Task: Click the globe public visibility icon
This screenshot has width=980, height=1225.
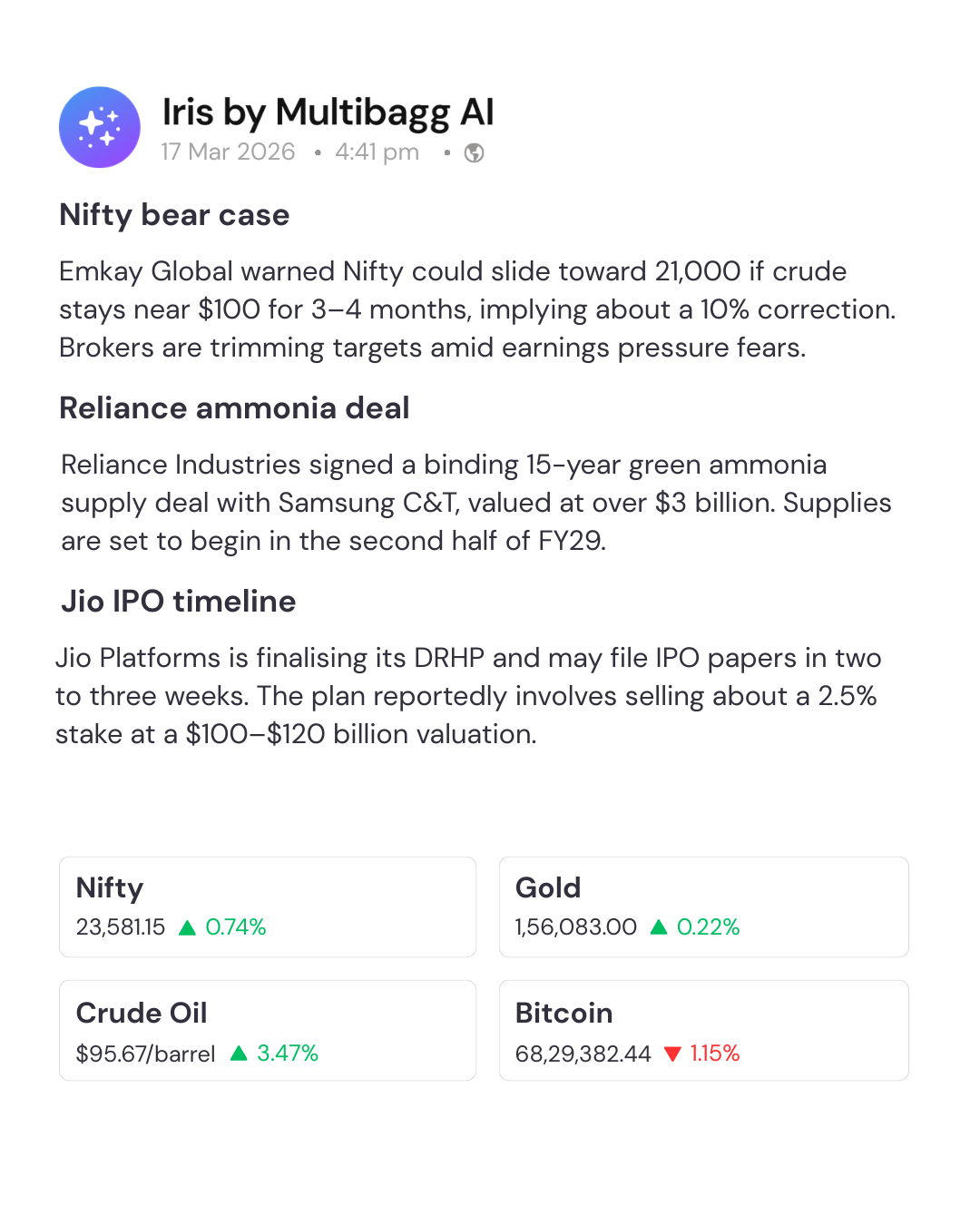Action: (474, 152)
